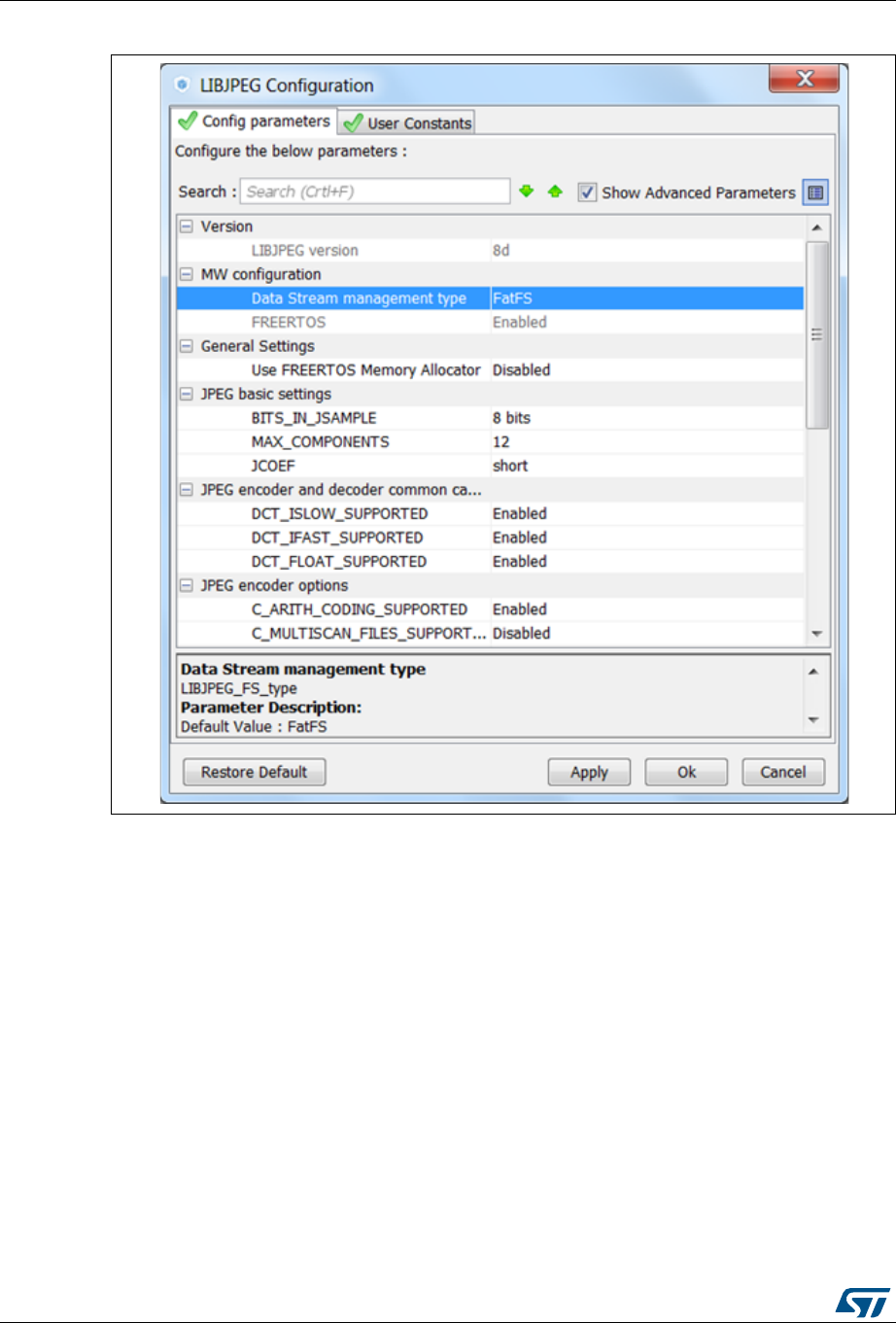
Task: Click the LIBJPEG Configuration title bar icon
Action: [184, 86]
